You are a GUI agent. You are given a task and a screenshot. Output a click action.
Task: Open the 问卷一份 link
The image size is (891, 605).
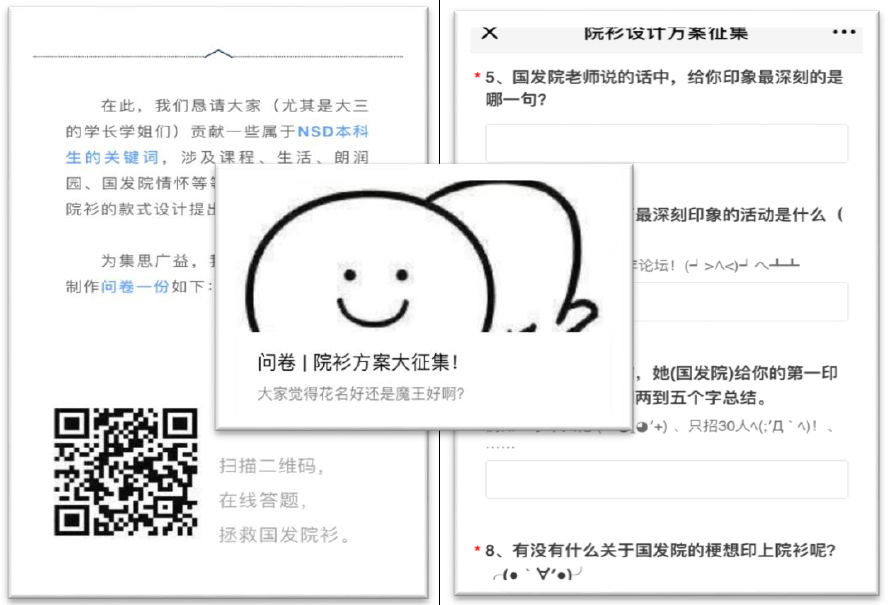(x=135, y=286)
